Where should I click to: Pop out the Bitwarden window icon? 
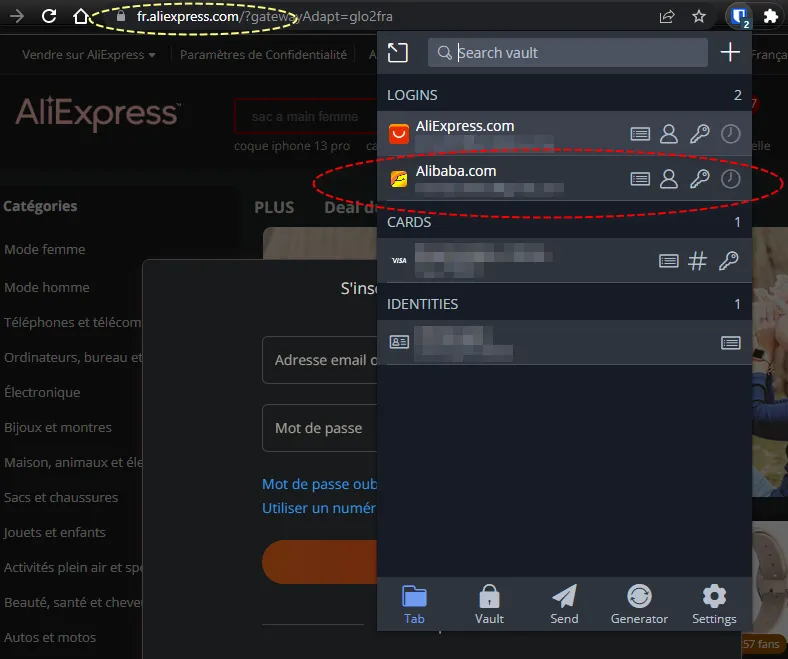398,52
